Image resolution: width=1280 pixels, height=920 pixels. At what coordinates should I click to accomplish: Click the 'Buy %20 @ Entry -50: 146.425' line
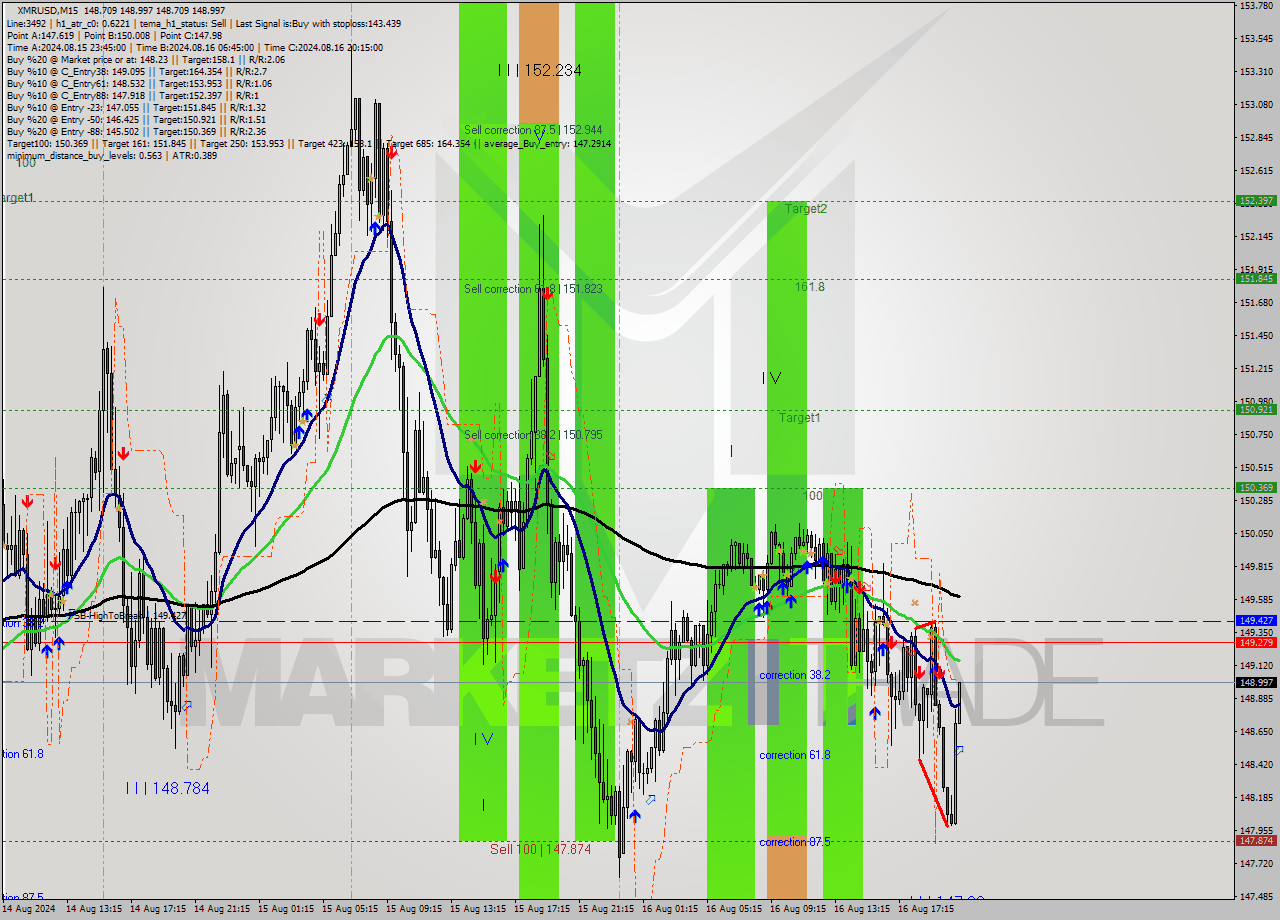point(136,119)
